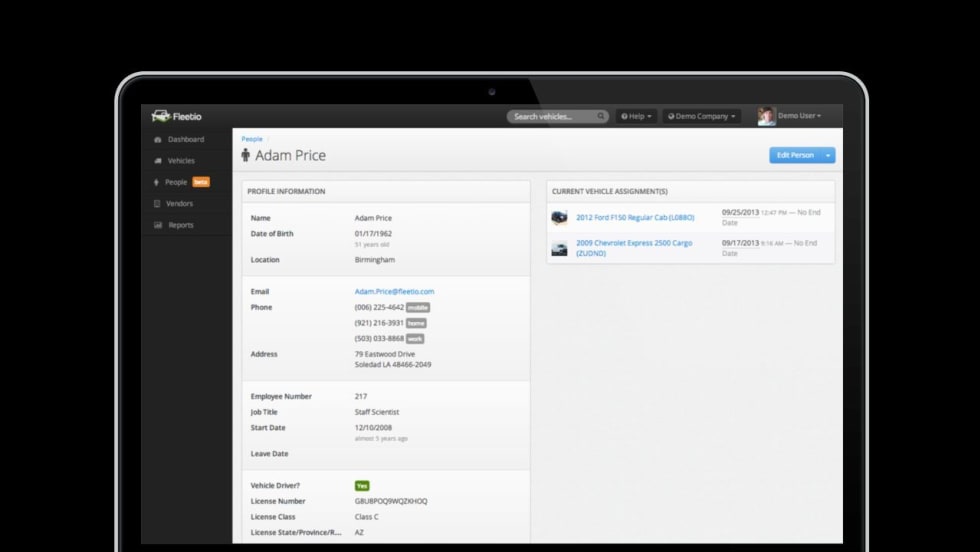Click the search magnifier icon
The image size is (980, 552).
601,116
